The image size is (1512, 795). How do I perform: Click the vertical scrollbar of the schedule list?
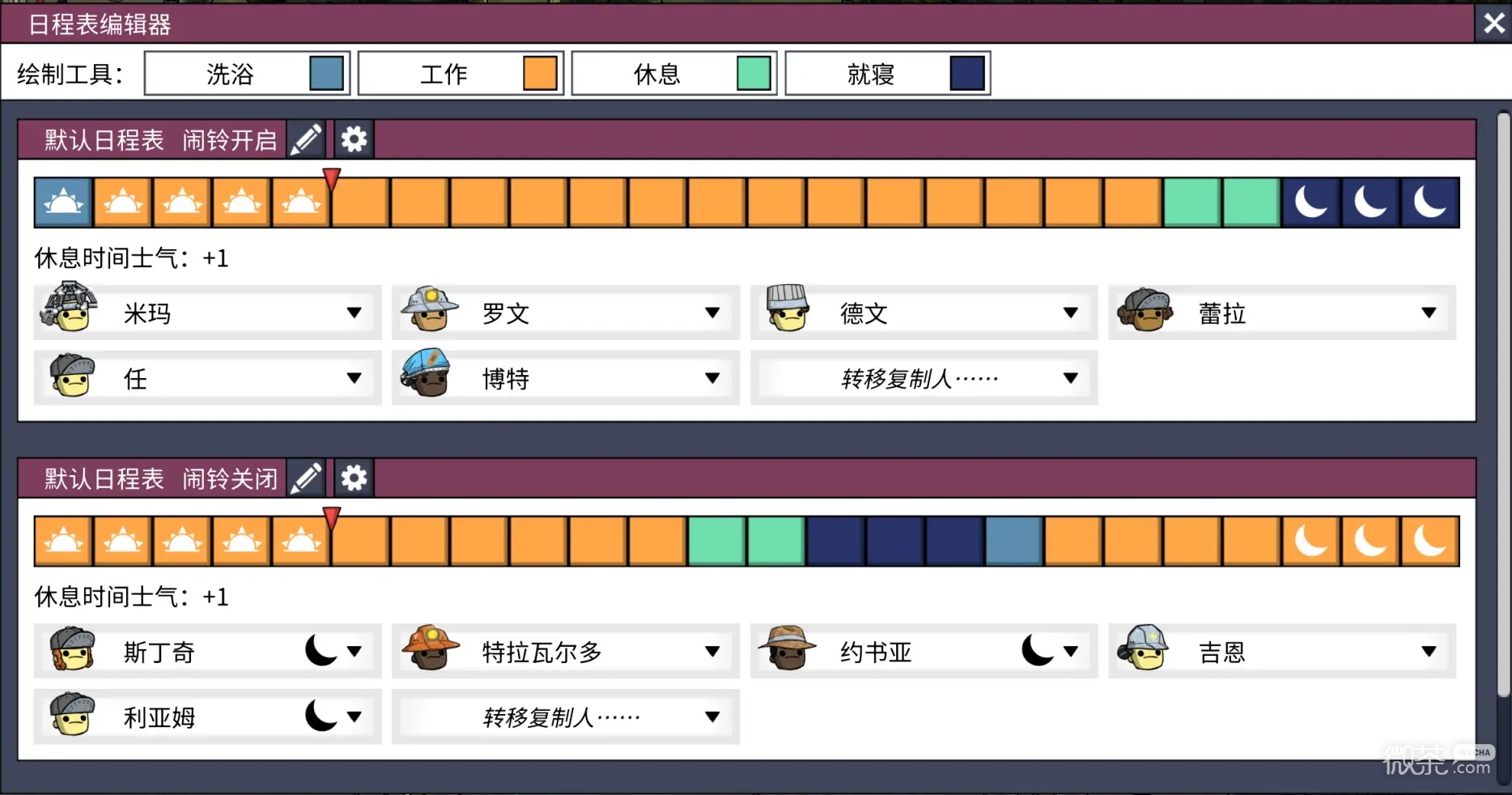(x=1503, y=405)
